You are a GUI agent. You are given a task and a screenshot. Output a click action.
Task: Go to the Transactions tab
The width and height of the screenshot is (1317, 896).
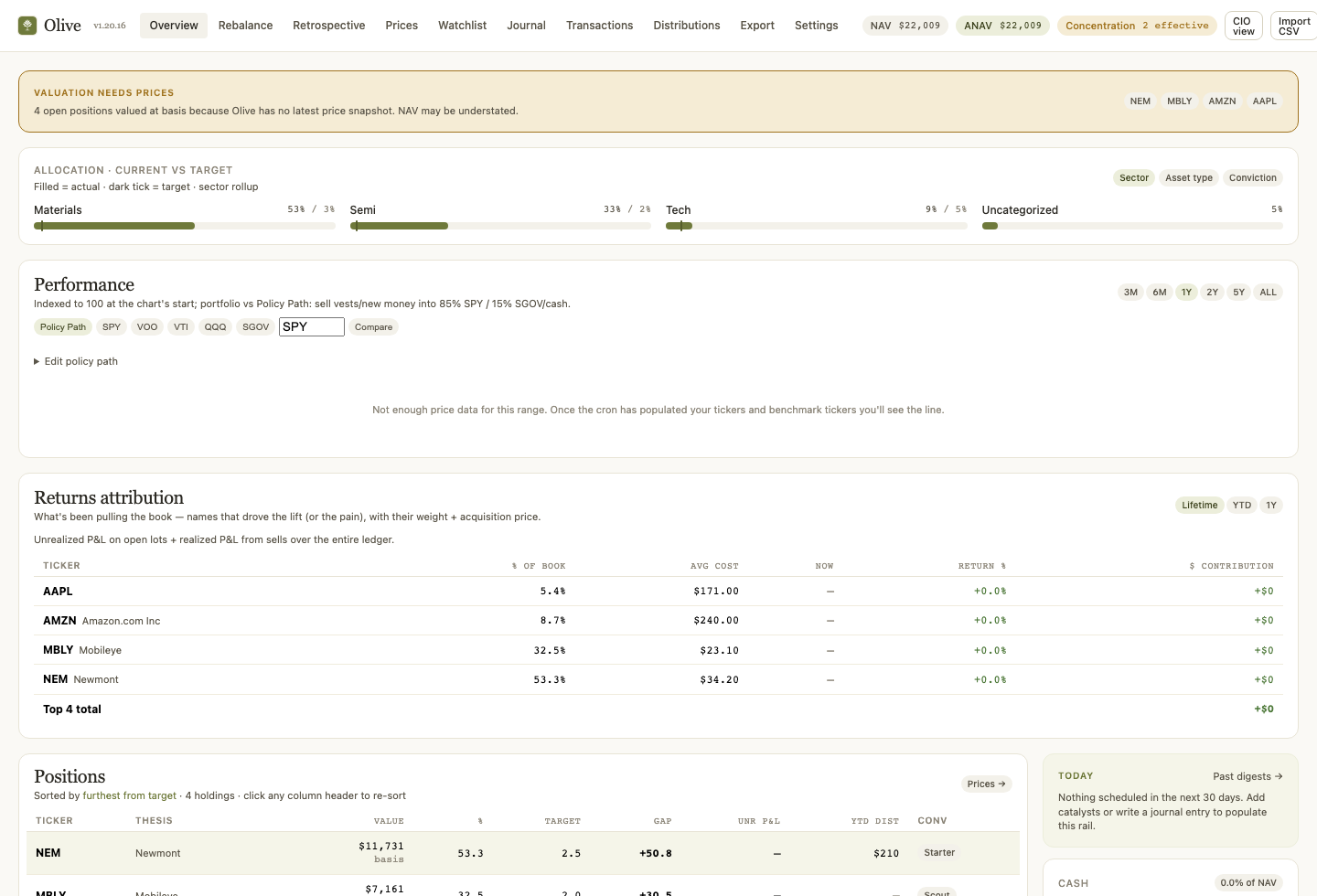pyautogui.click(x=599, y=26)
